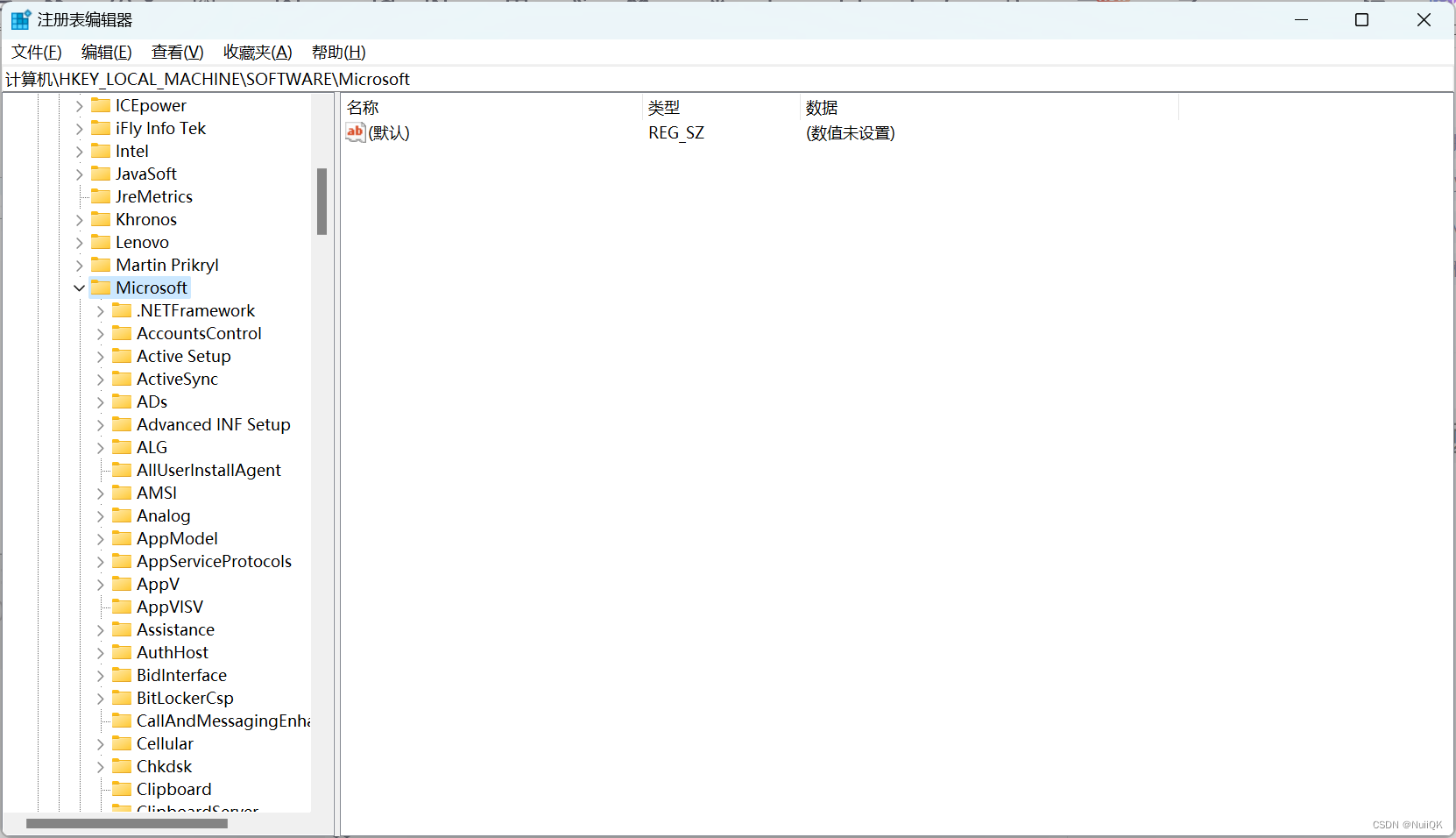Click the 名称 column header
The image size is (1456, 838).
(491, 107)
